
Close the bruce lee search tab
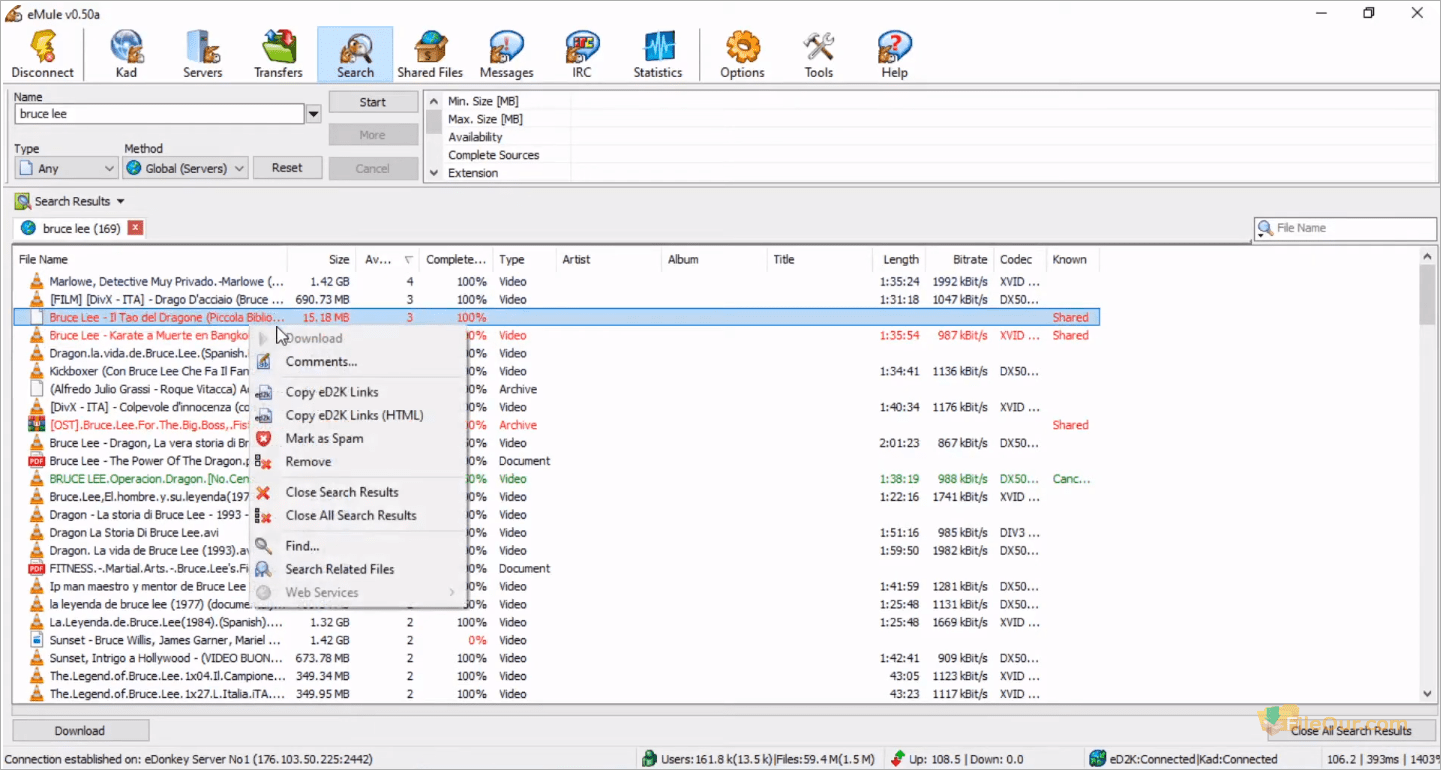(x=136, y=228)
